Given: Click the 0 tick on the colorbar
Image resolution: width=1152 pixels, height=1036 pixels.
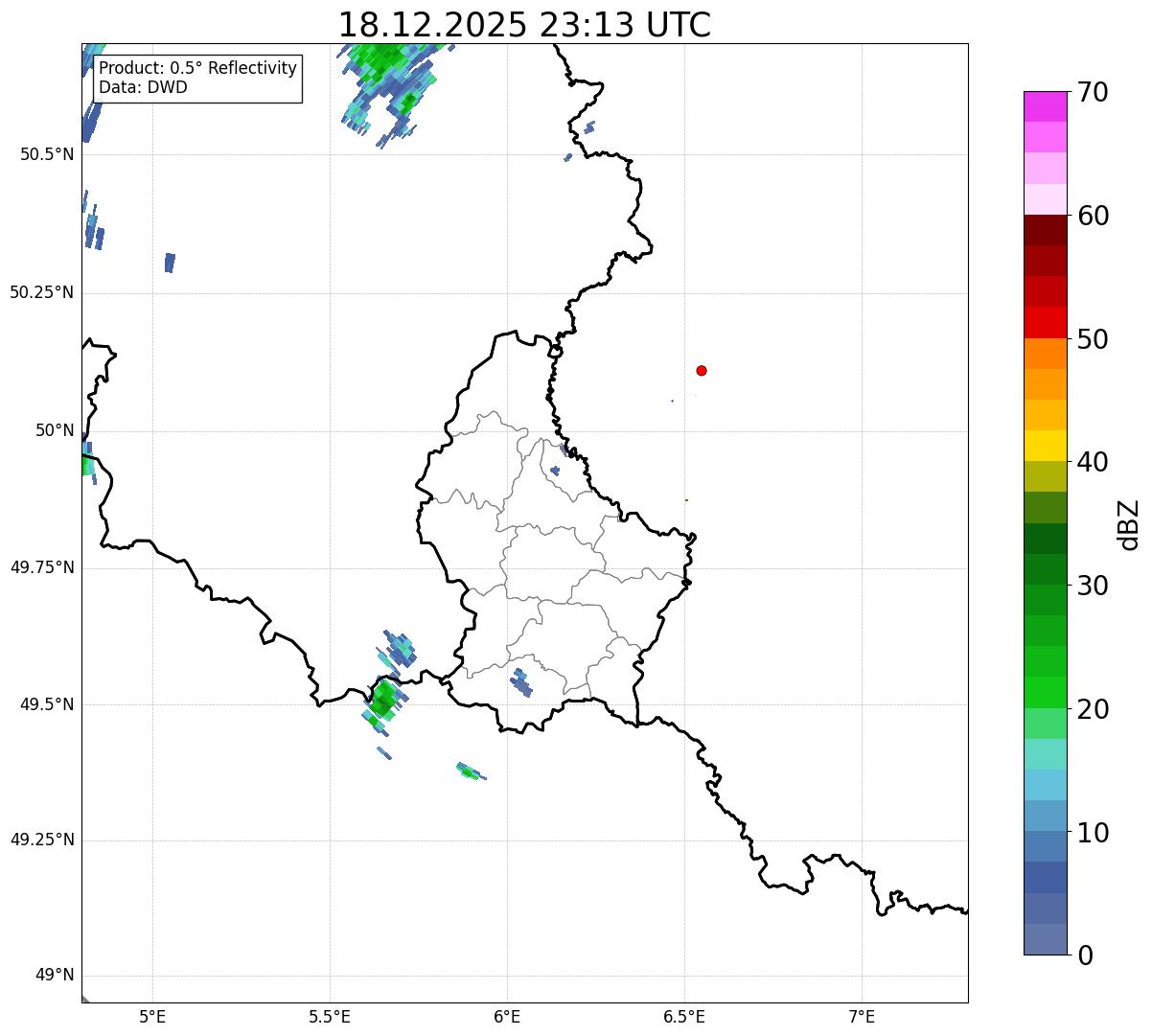Looking at the screenshot, I should coord(1085,955).
